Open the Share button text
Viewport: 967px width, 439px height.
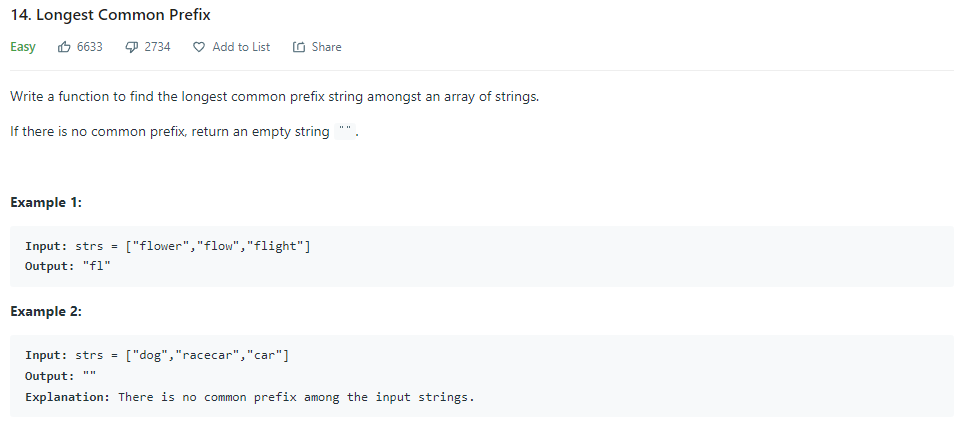326,47
